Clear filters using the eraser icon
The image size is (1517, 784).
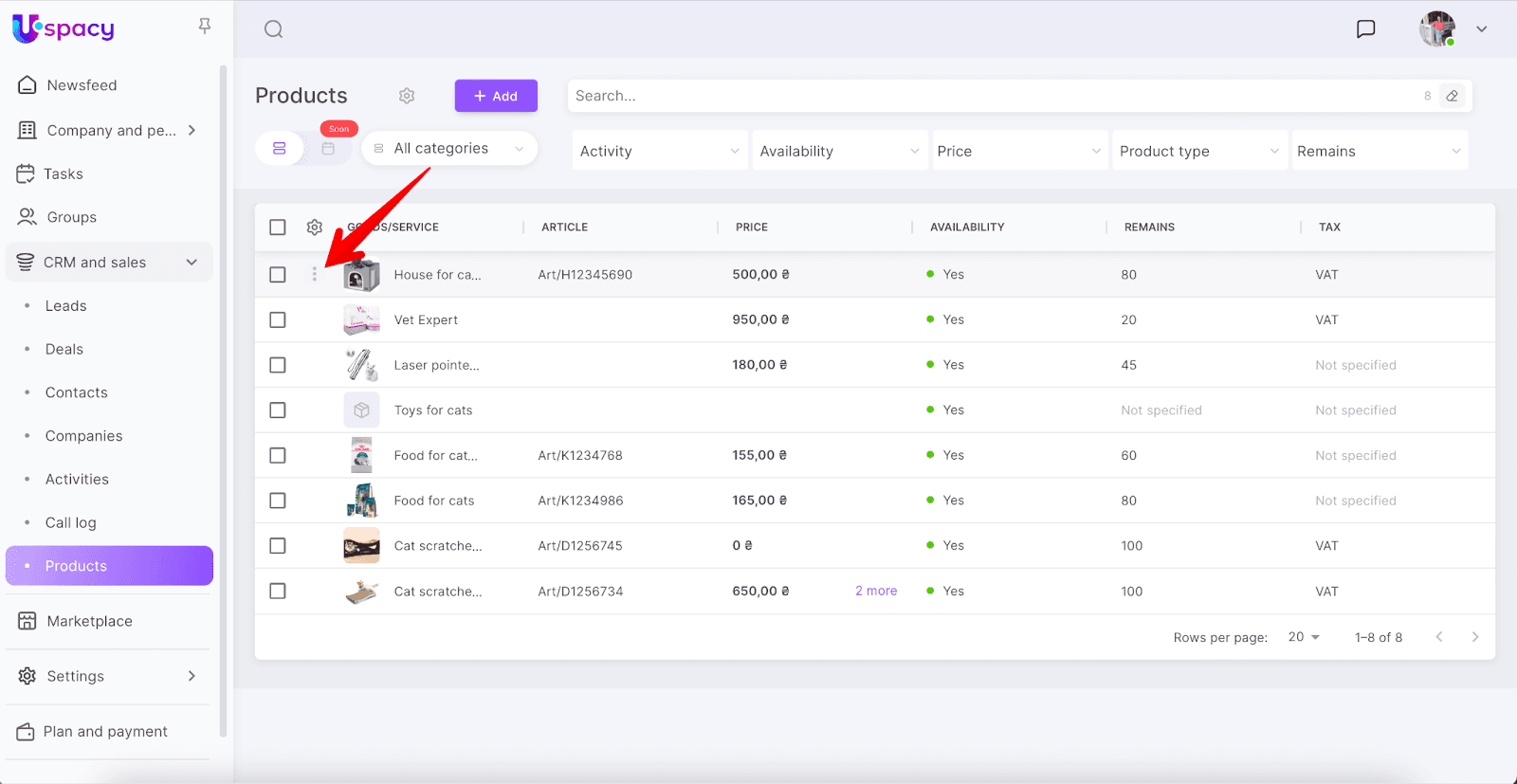1452,96
